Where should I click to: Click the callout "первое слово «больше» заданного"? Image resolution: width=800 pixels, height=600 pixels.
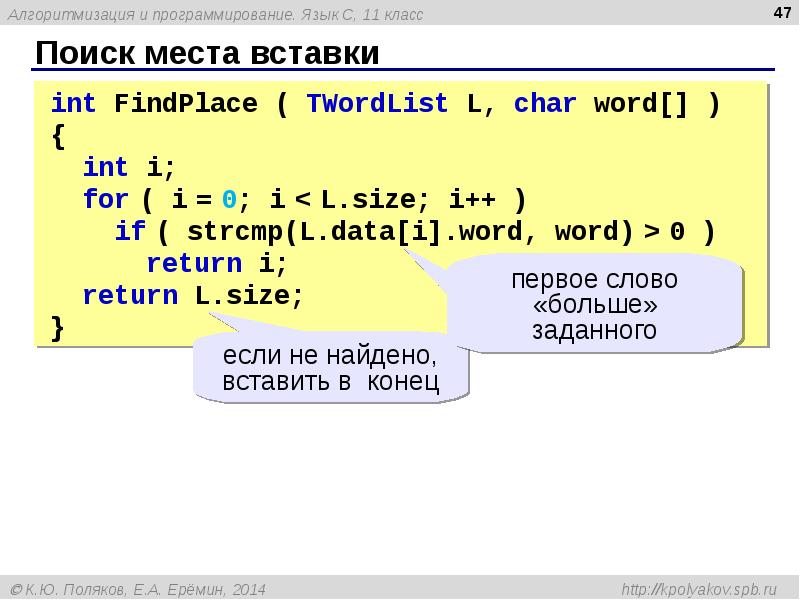pos(594,305)
